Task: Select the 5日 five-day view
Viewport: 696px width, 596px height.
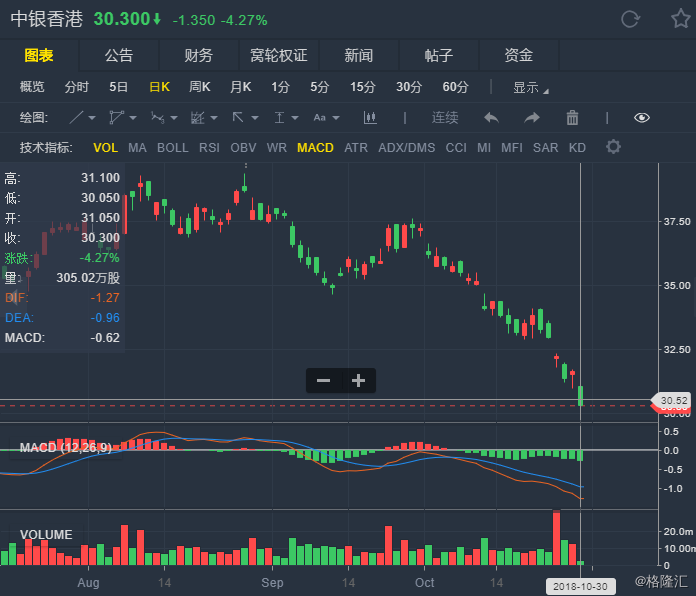Action: tap(119, 87)
